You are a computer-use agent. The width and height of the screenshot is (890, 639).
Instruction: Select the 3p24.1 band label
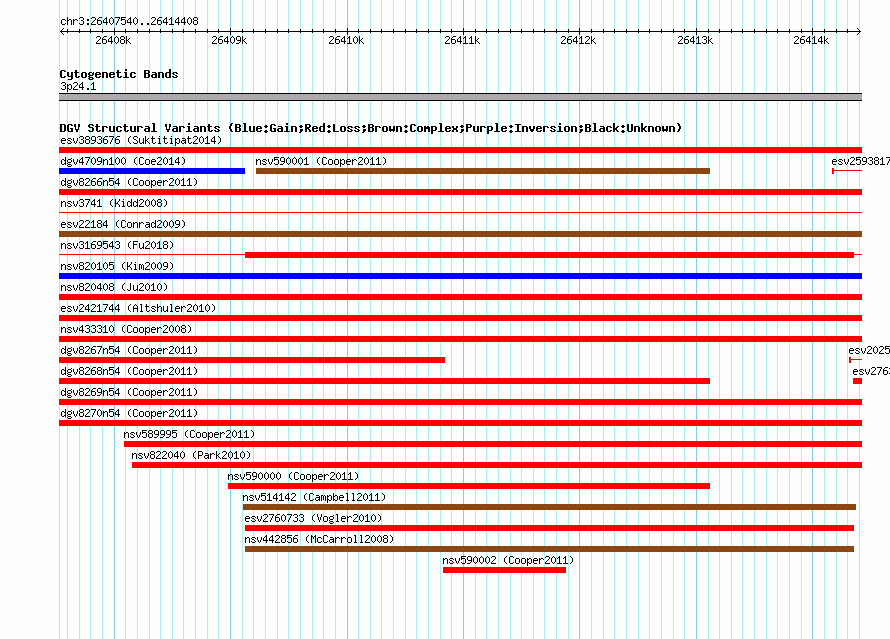(78, 86)
